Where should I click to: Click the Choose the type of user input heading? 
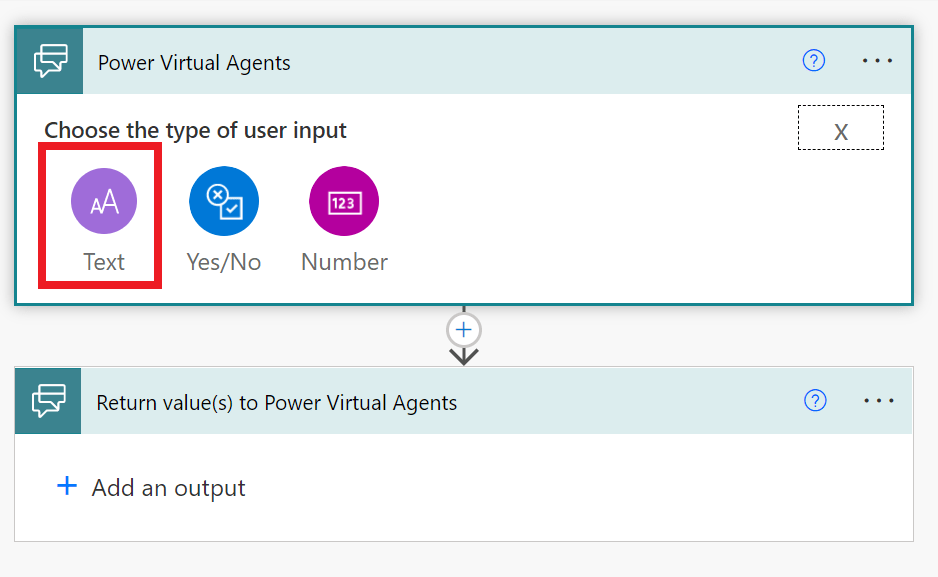point(195,130)
